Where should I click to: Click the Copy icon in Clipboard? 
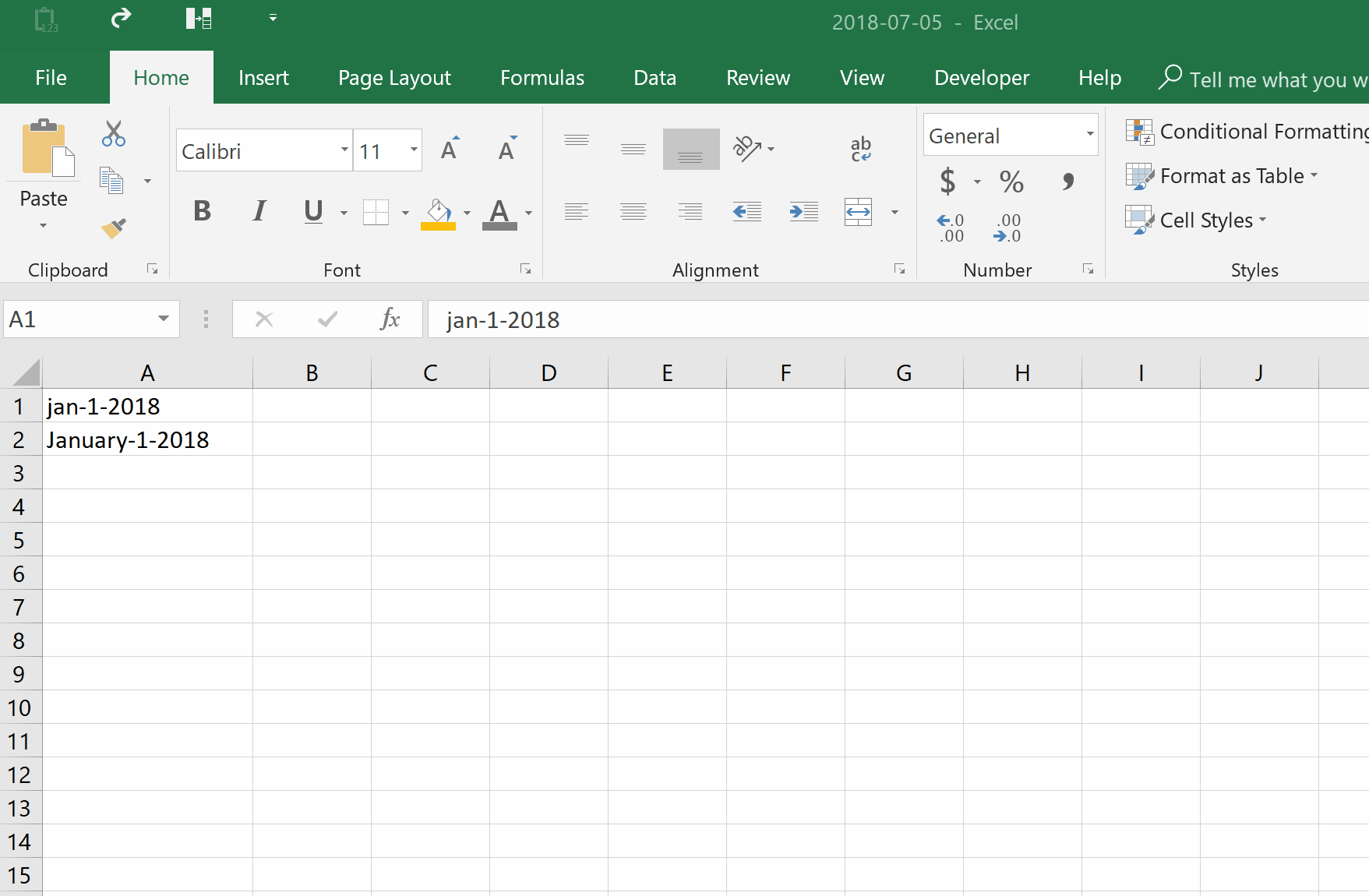(111, 181)
